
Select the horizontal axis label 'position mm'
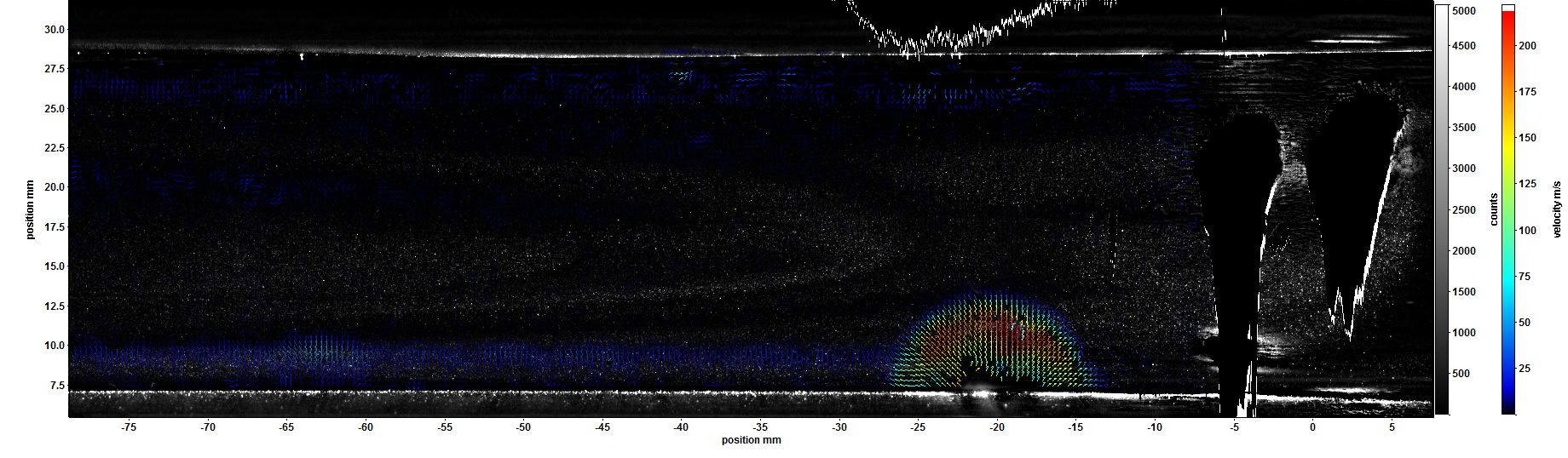tap(751, 440)
